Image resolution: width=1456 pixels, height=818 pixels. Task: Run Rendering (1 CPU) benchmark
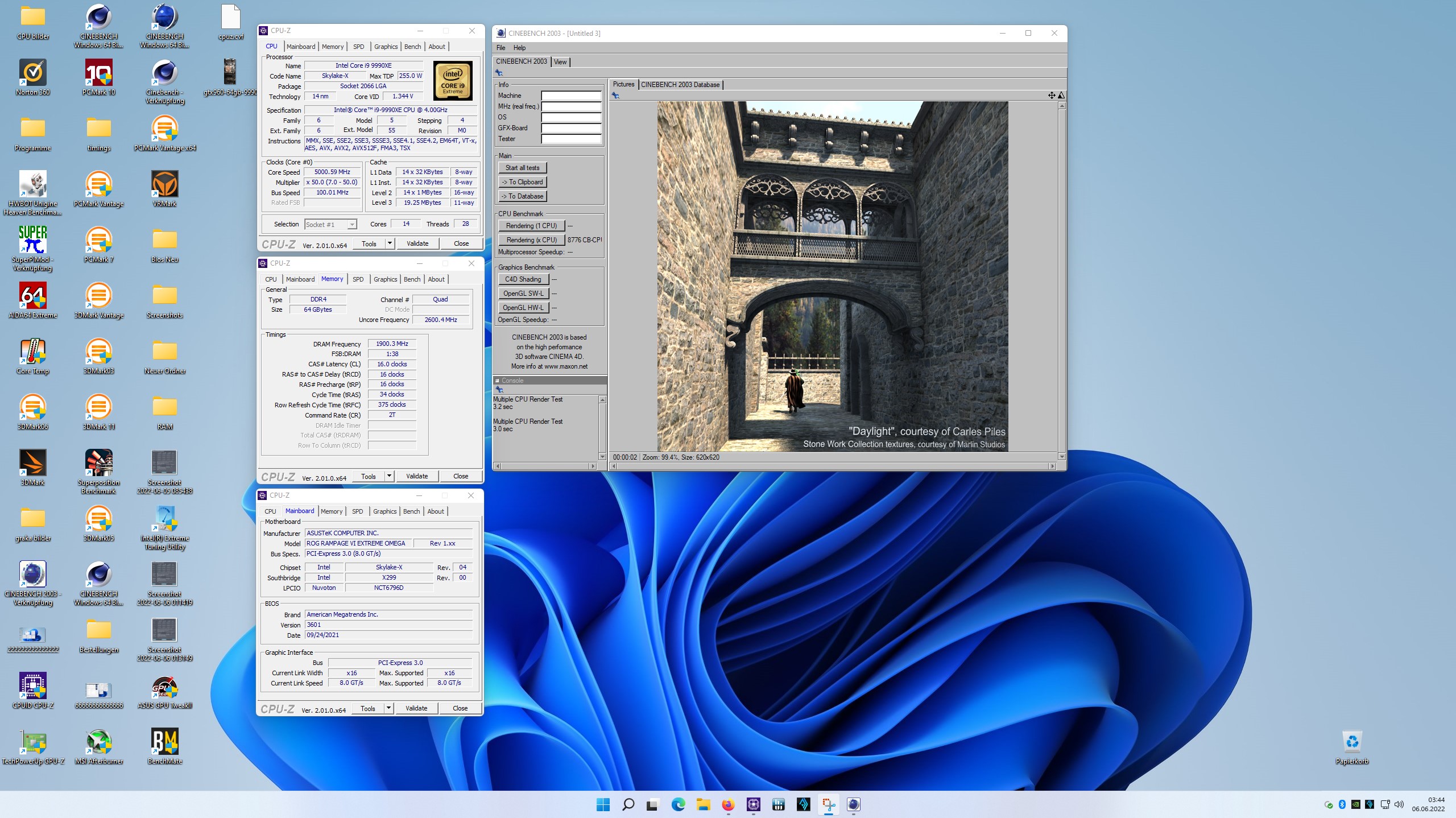(531, 226)
